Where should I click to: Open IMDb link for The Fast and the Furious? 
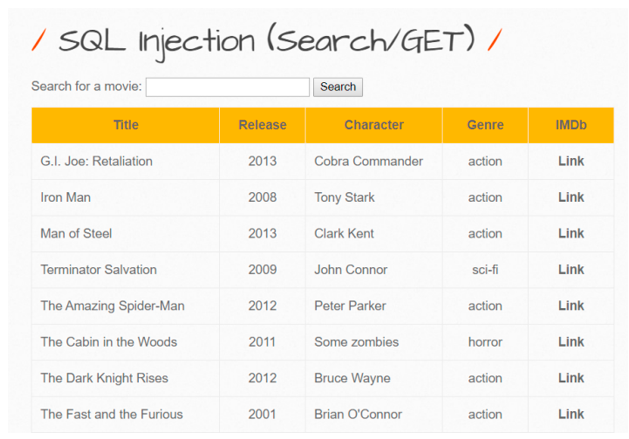(x=571, y=414)
